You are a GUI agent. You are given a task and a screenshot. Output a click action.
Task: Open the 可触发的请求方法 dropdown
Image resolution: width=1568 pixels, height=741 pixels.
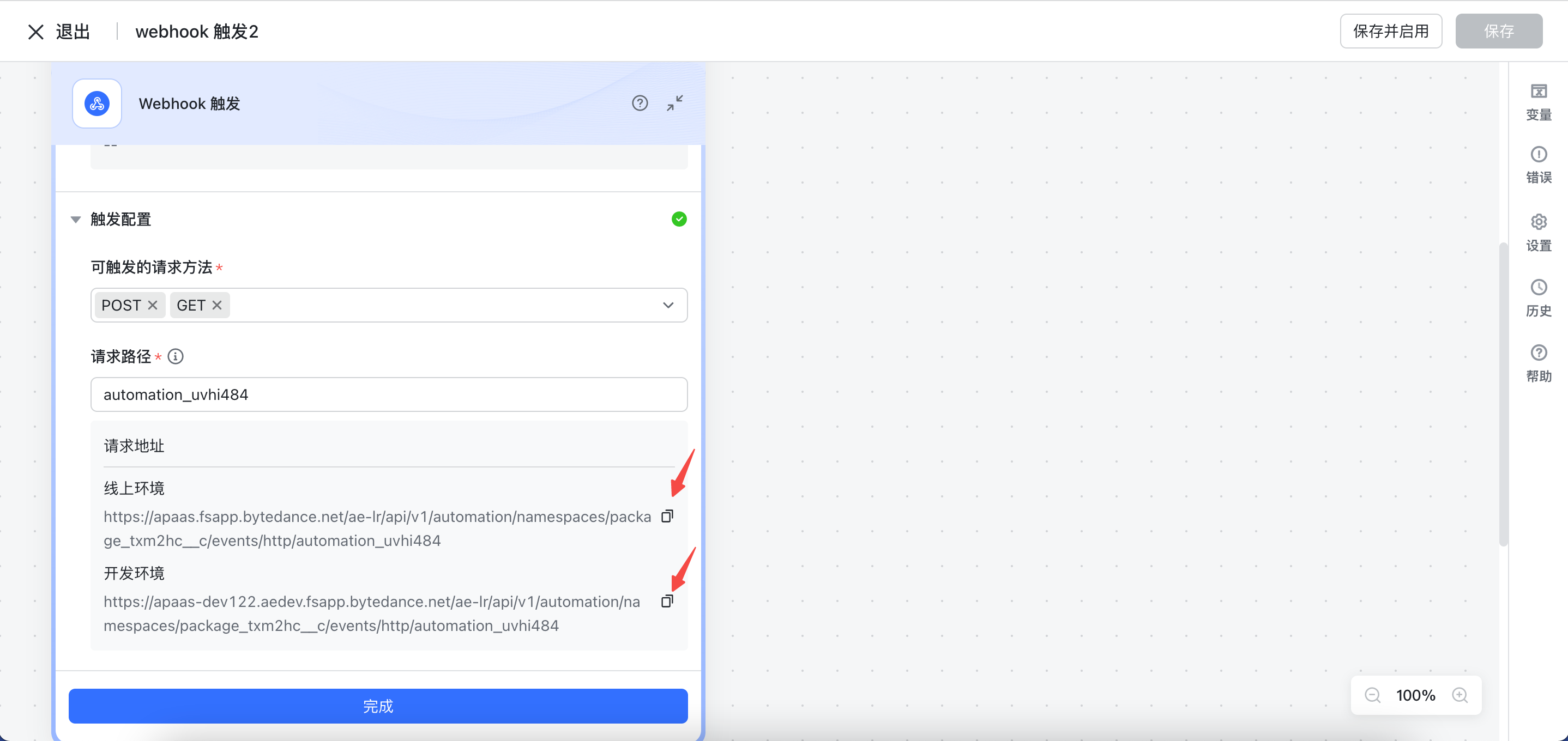pos(668,306)
